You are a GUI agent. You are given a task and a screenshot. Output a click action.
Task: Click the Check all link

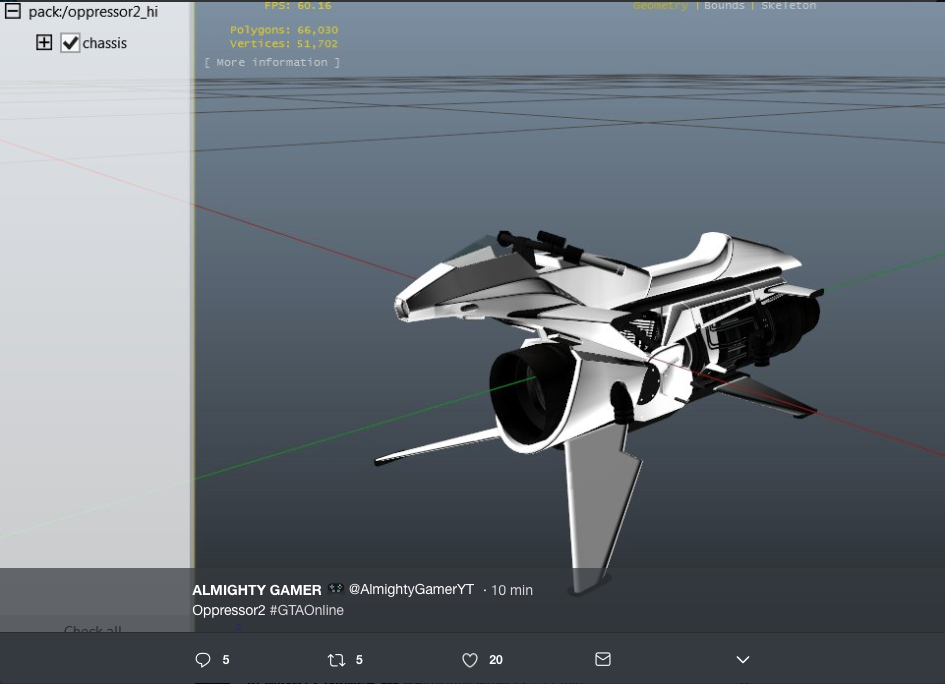pos(93,629)
